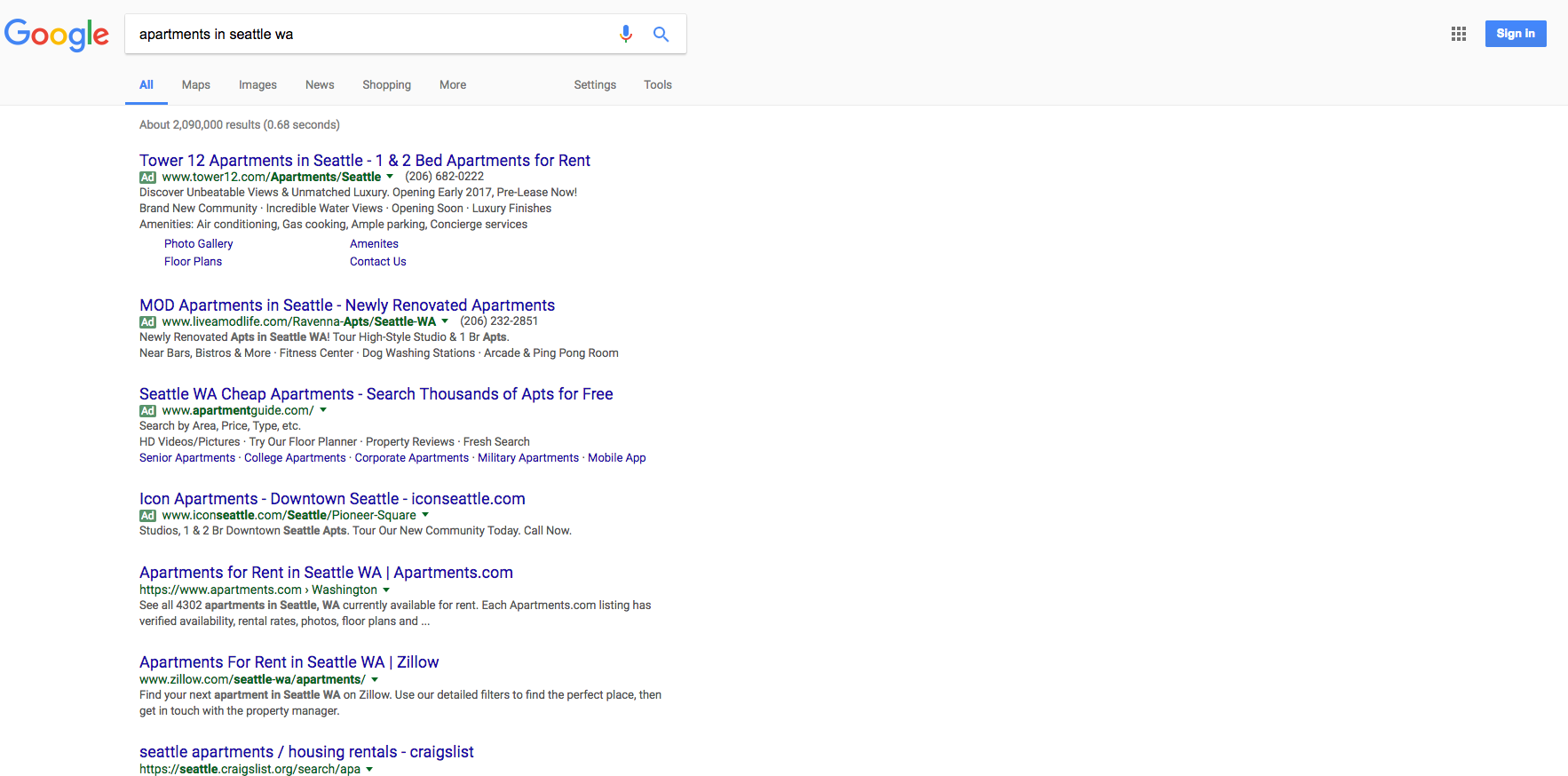Screen dimensions: 1568x776
Task: Open the Military Apartments link
Action: 528,458
